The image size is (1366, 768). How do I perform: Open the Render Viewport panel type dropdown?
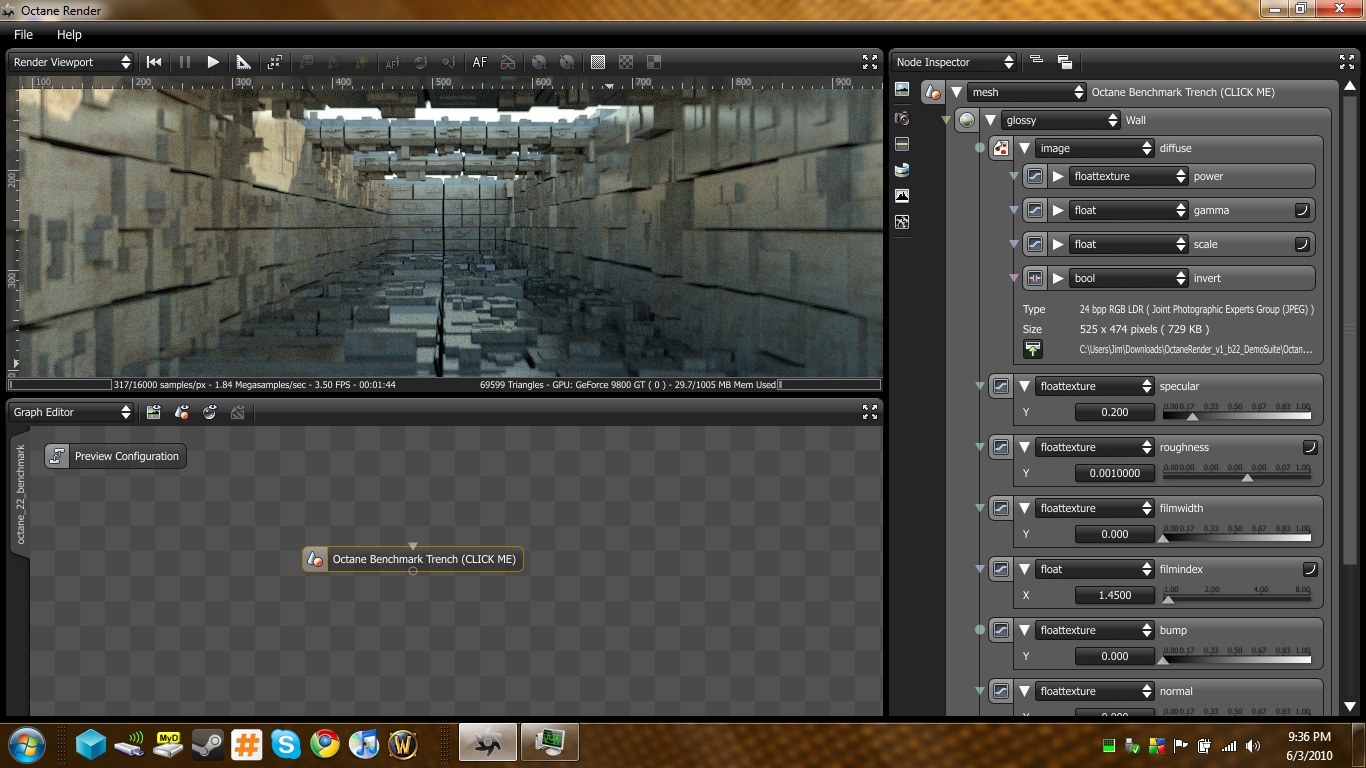point(71,62)
